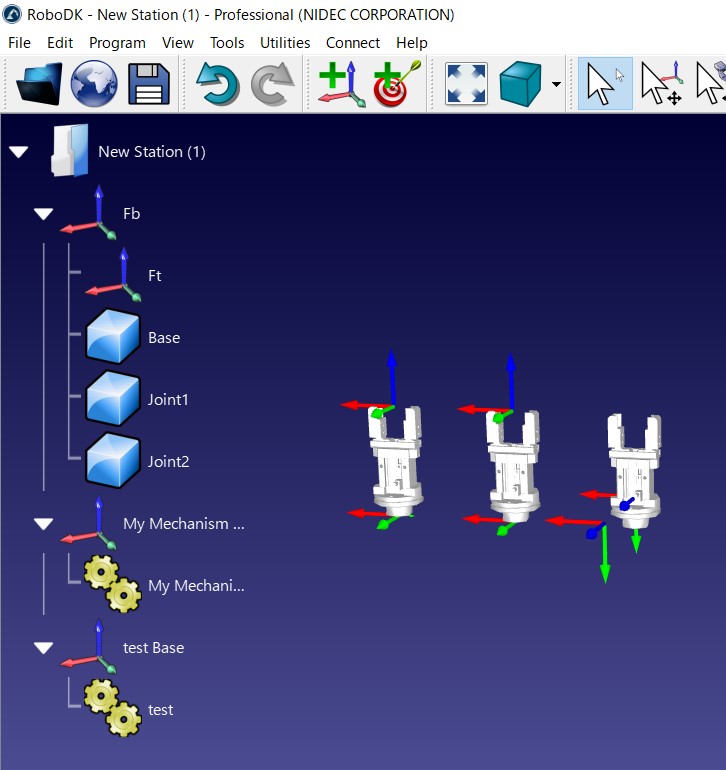Click the Save station floppy disk icon
This screenshot has height=770, width=726.
coord(149,84)
